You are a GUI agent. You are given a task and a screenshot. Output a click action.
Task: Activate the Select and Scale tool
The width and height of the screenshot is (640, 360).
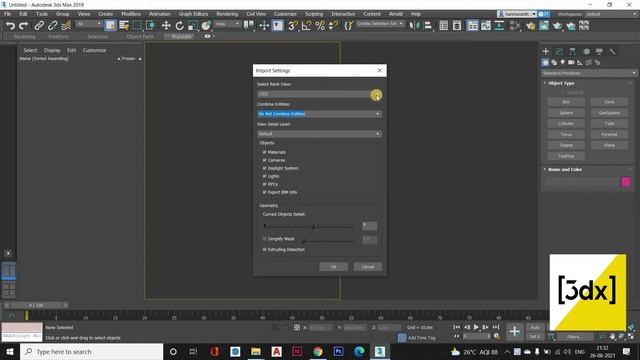[193, 26]
